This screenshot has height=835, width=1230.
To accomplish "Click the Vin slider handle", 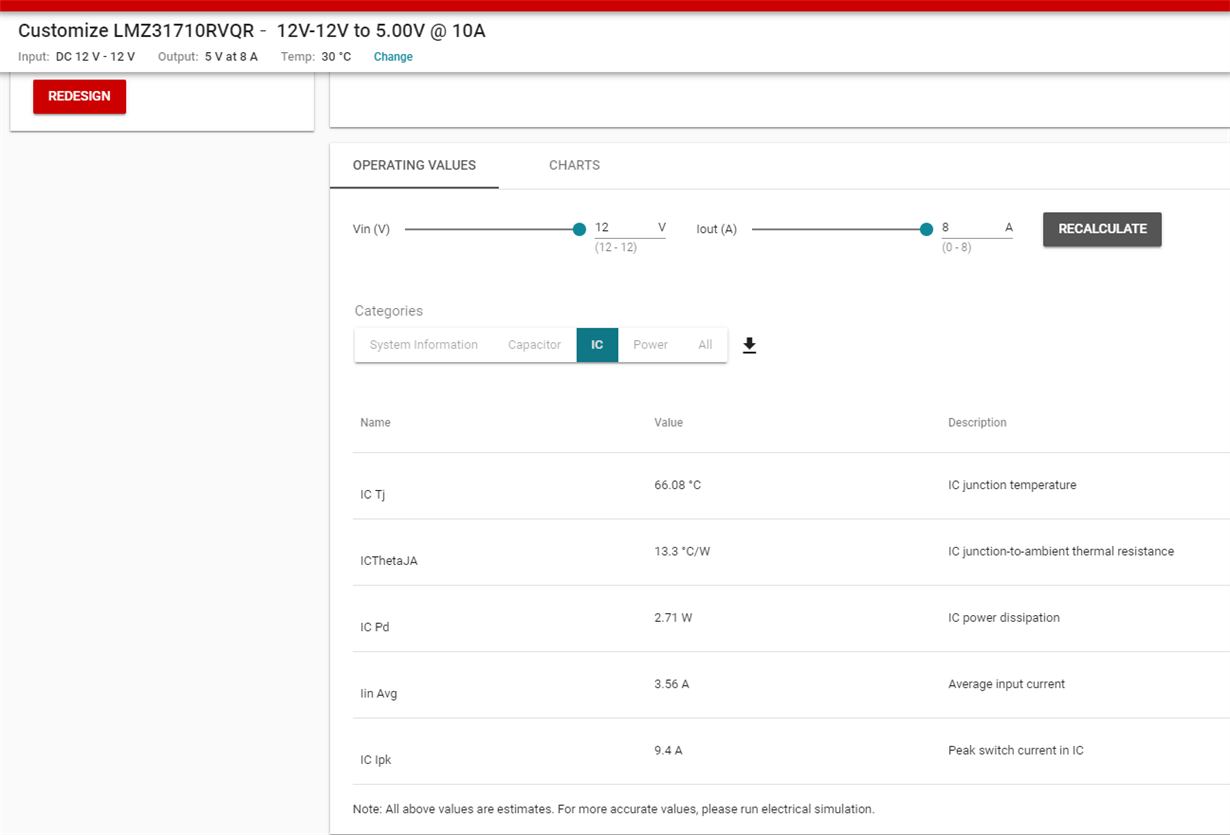I will pos(579,229).
